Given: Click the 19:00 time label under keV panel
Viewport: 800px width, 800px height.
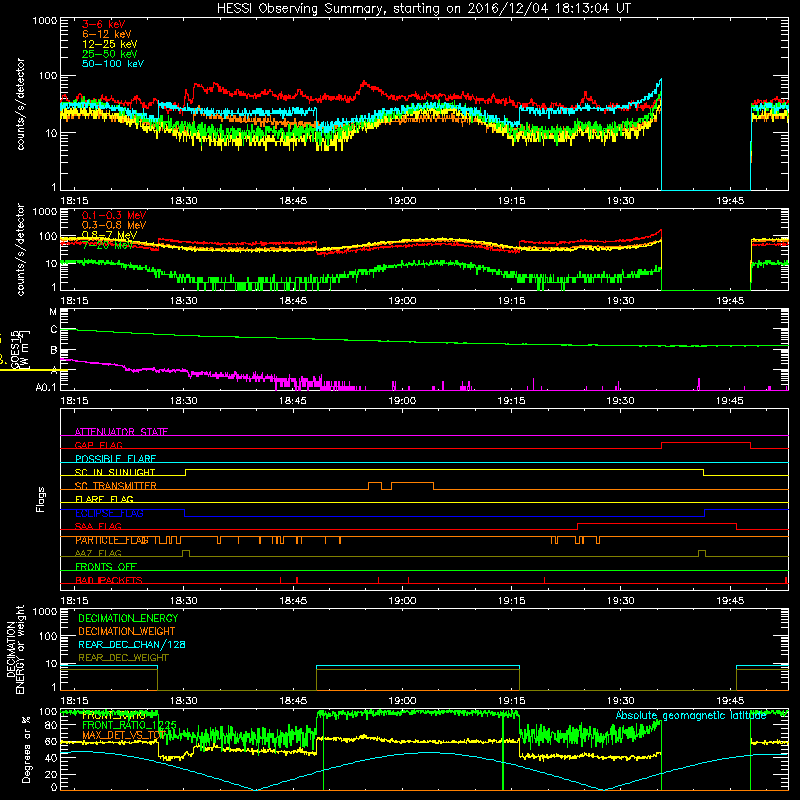Looking at the screenshot, I should 402,201.
